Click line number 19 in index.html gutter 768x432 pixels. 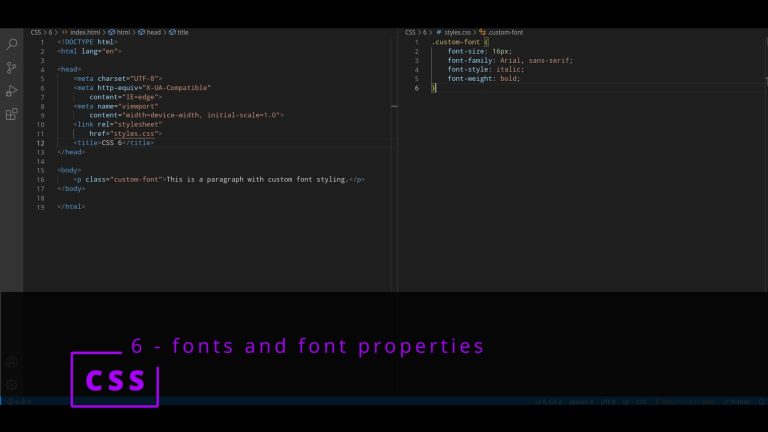pos(40,207)
